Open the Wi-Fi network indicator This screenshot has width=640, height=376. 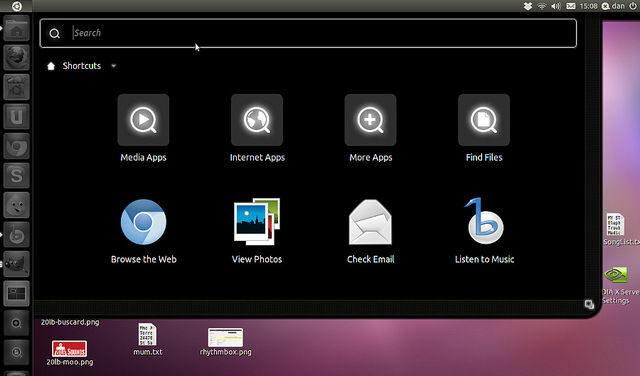542,6
